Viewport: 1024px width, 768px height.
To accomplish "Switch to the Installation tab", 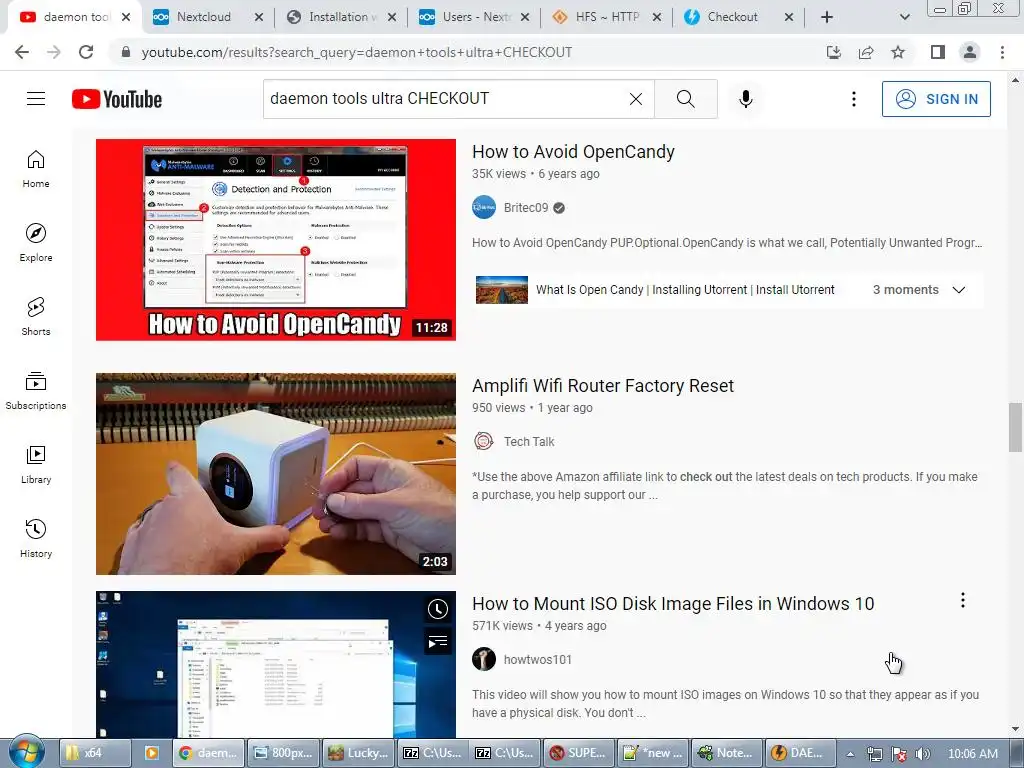I will click(x=342, y=17).
